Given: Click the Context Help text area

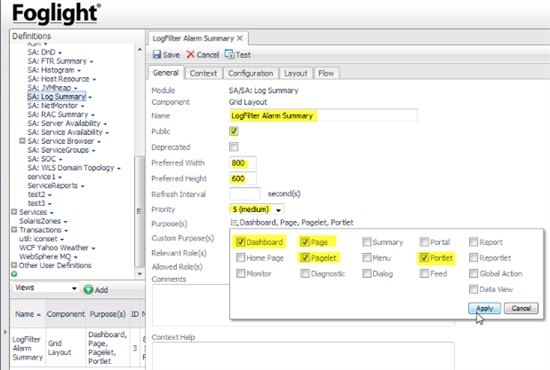Looking at the screenshot, I should click(303, 356).
